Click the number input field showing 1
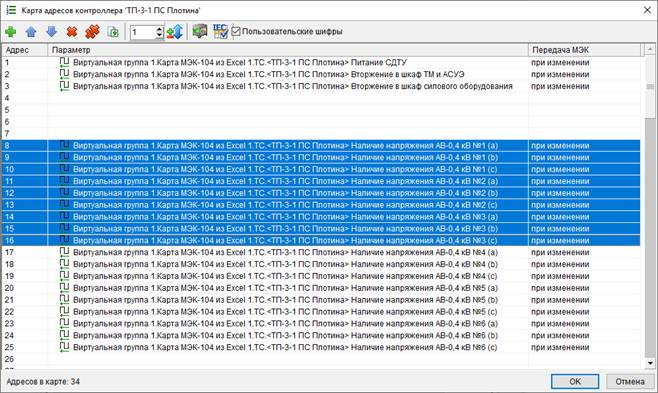658x393 pixels. tap(143, 32)
